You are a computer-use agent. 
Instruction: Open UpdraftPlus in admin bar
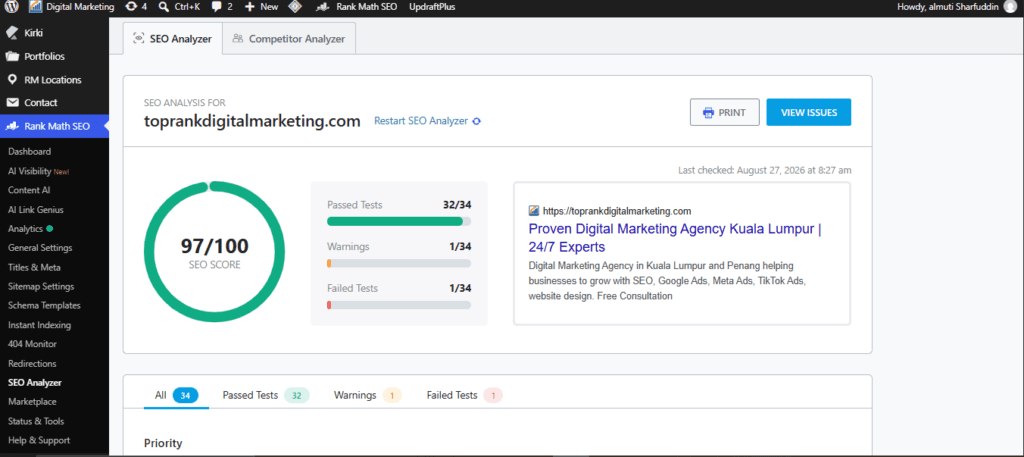point(432,7)
